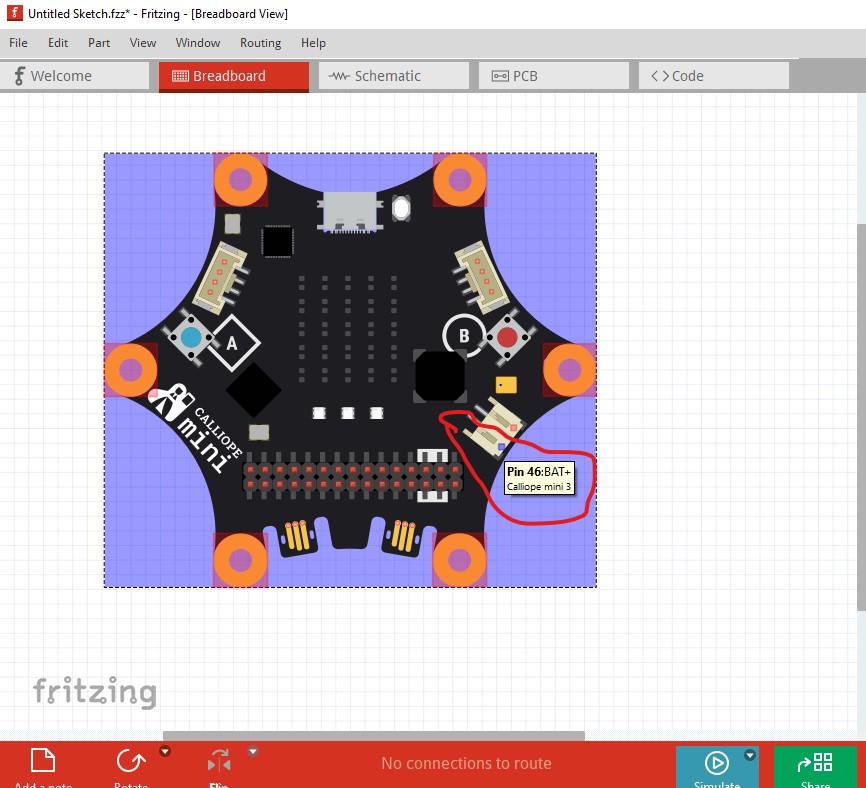Switch to the Welcome tab
This screenshot has height=788, width=866.
coord(75,76)
